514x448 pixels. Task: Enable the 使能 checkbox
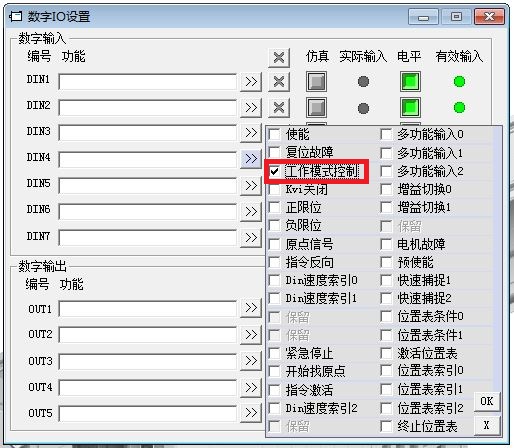[275, 135]
